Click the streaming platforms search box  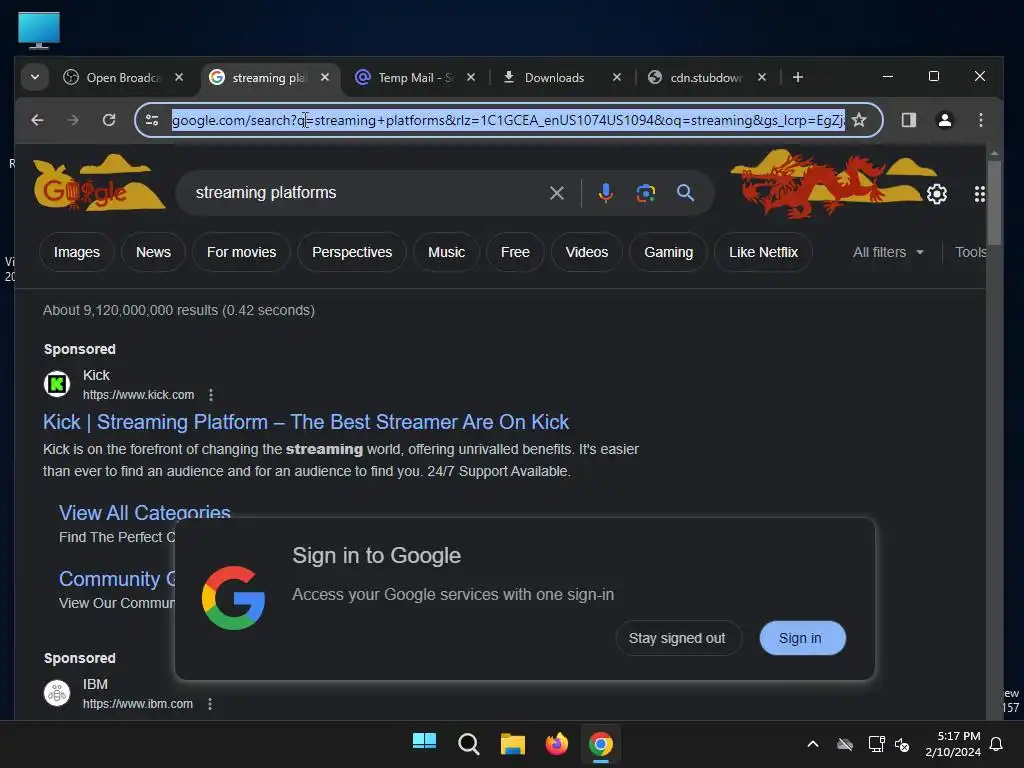(366, 193)
